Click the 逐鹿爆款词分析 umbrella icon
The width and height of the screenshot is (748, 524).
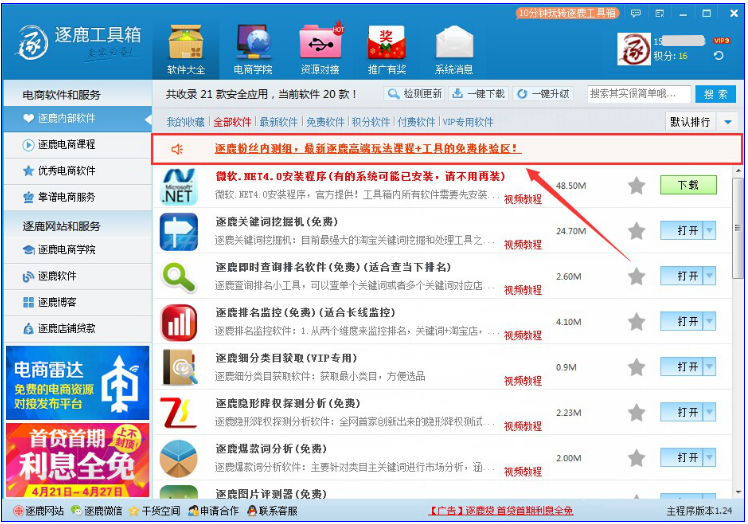pos(178,459)
